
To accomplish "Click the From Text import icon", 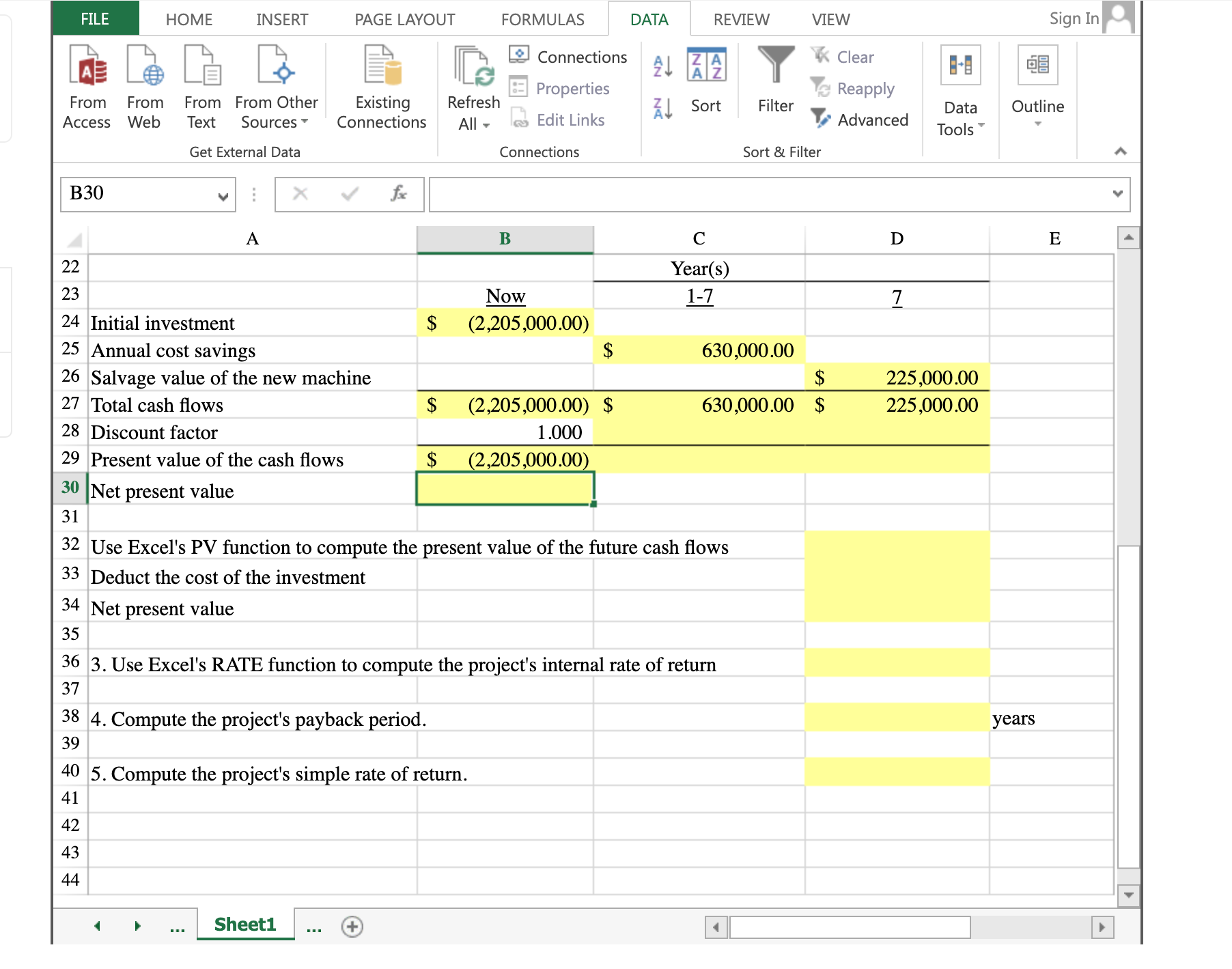I will click(201, 85).
